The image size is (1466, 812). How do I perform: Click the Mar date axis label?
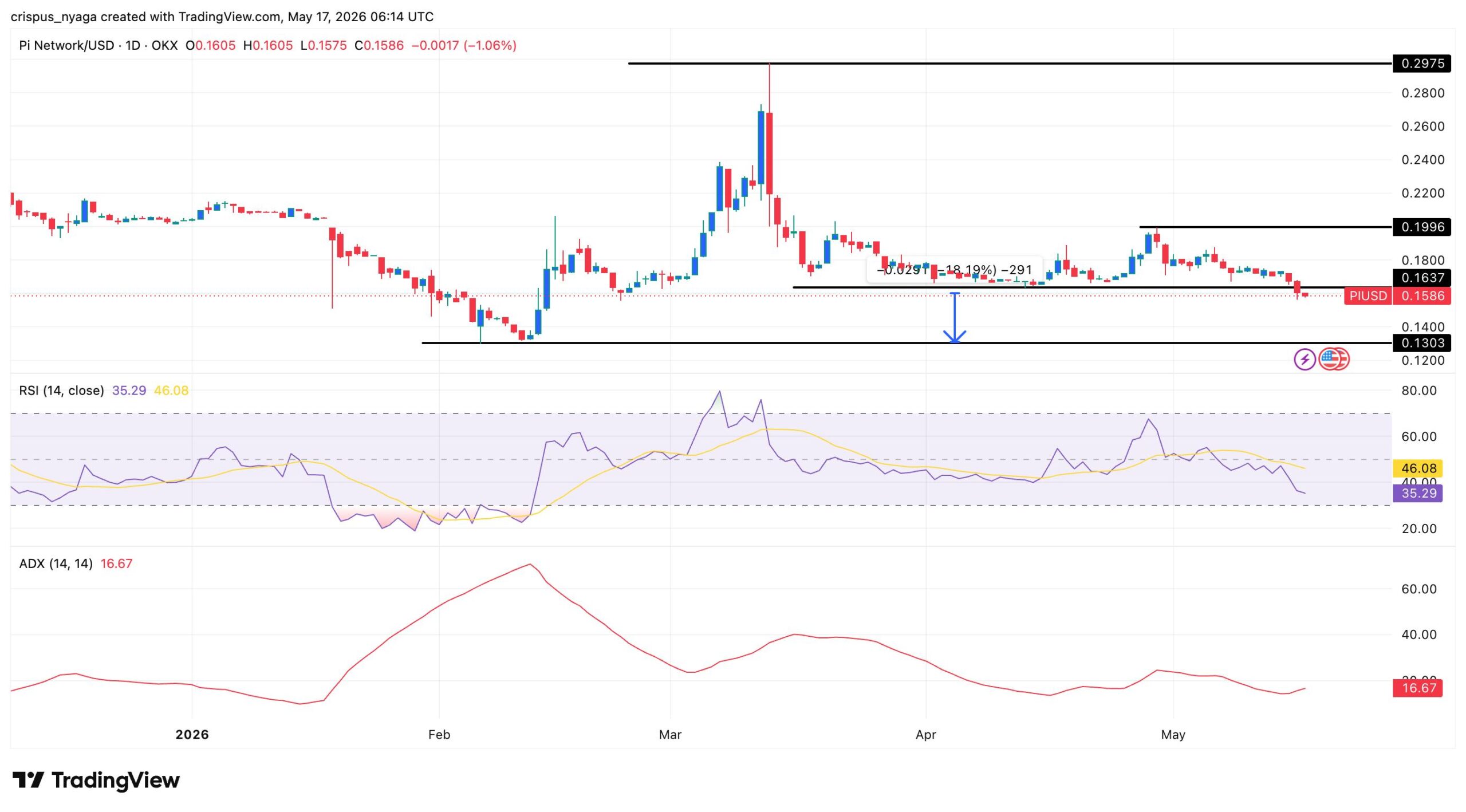(670, 735)
